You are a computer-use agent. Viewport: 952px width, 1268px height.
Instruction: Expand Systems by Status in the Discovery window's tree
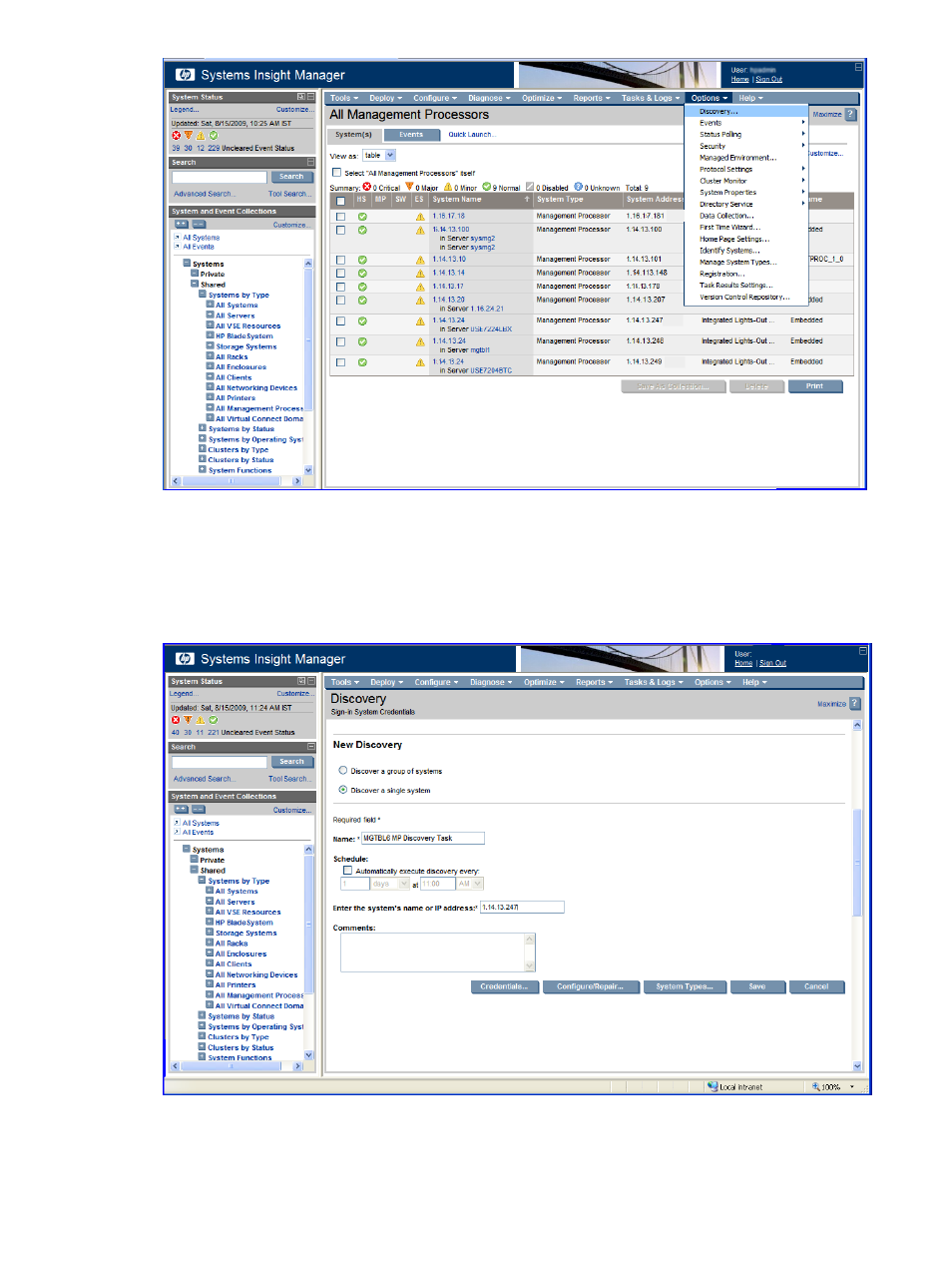(202, 1015)
